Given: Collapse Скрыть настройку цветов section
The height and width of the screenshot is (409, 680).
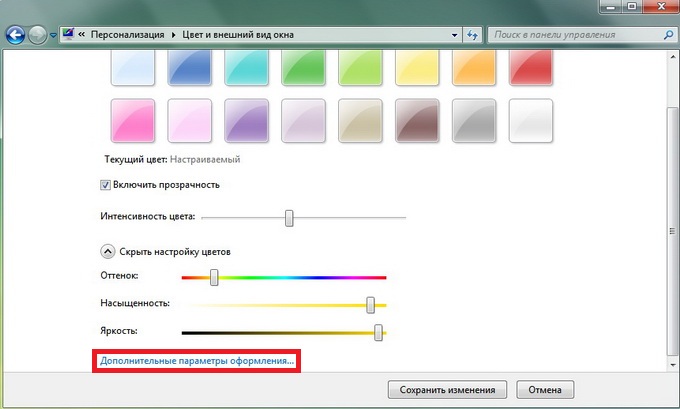Looking at the screenshot, I should click(x=108, y=252).
